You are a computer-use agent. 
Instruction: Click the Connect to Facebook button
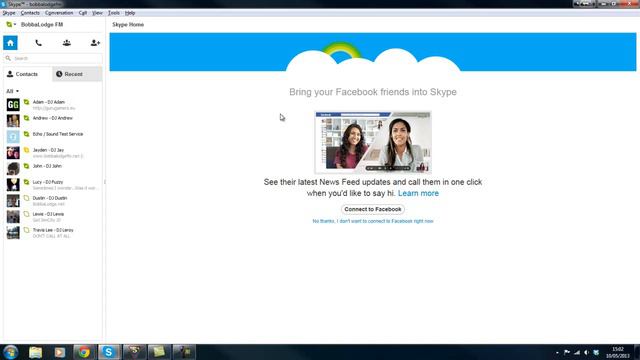pyautogui.click(x=373, y=209)
